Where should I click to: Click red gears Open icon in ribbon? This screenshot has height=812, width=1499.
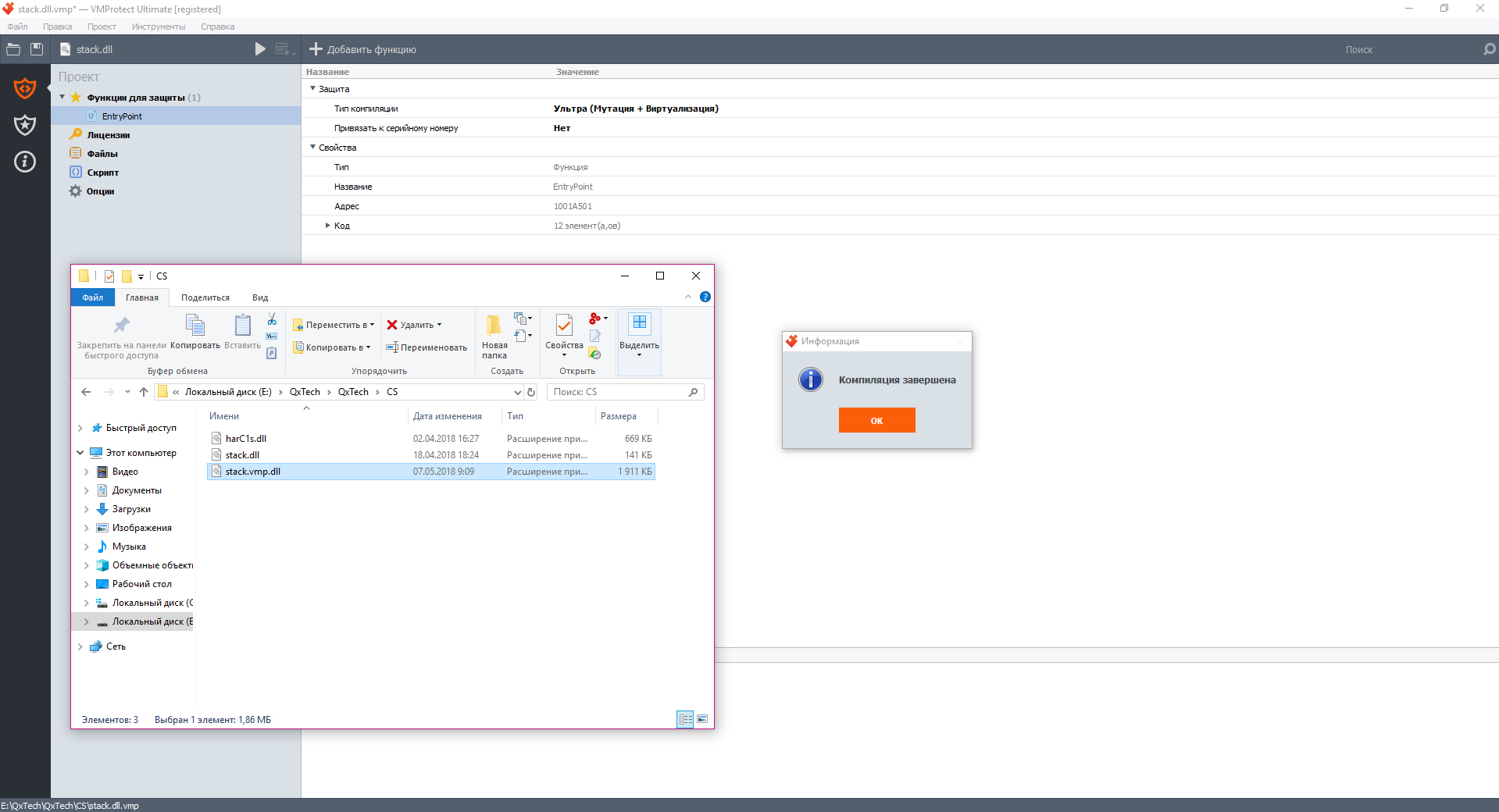pos(598,319)
